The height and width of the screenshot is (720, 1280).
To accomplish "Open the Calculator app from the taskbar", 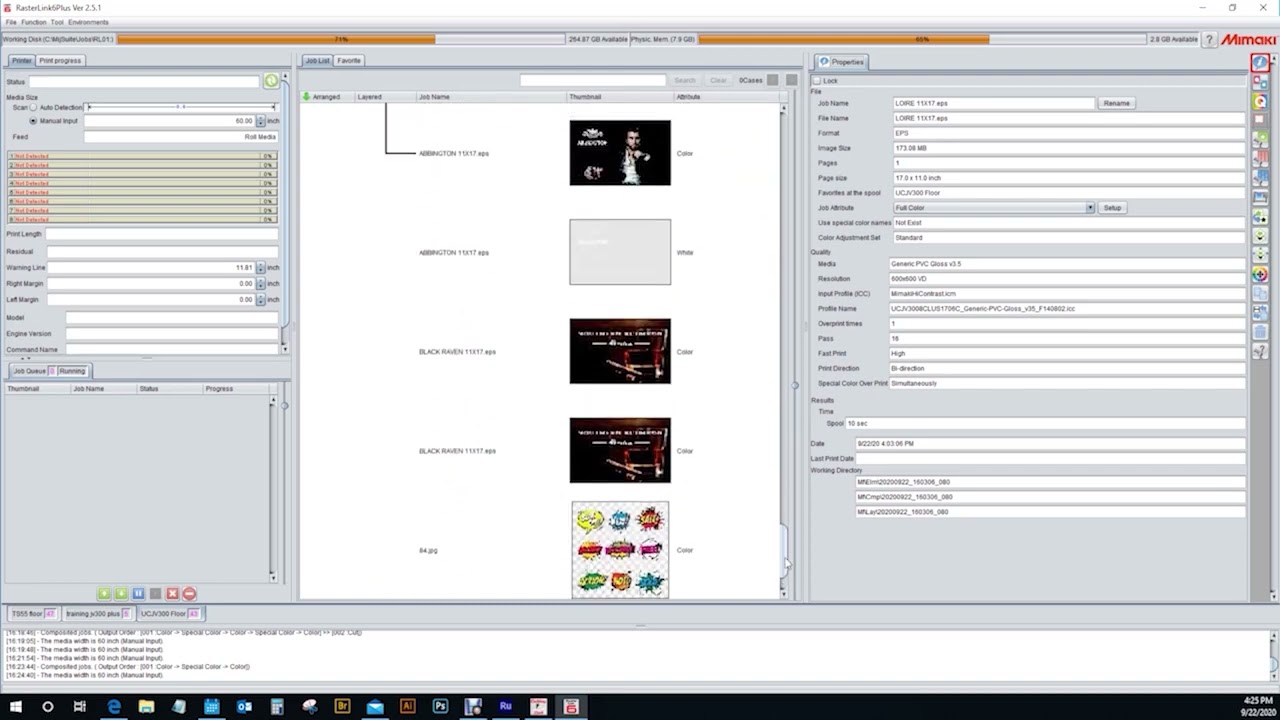I will pos(277,706).
